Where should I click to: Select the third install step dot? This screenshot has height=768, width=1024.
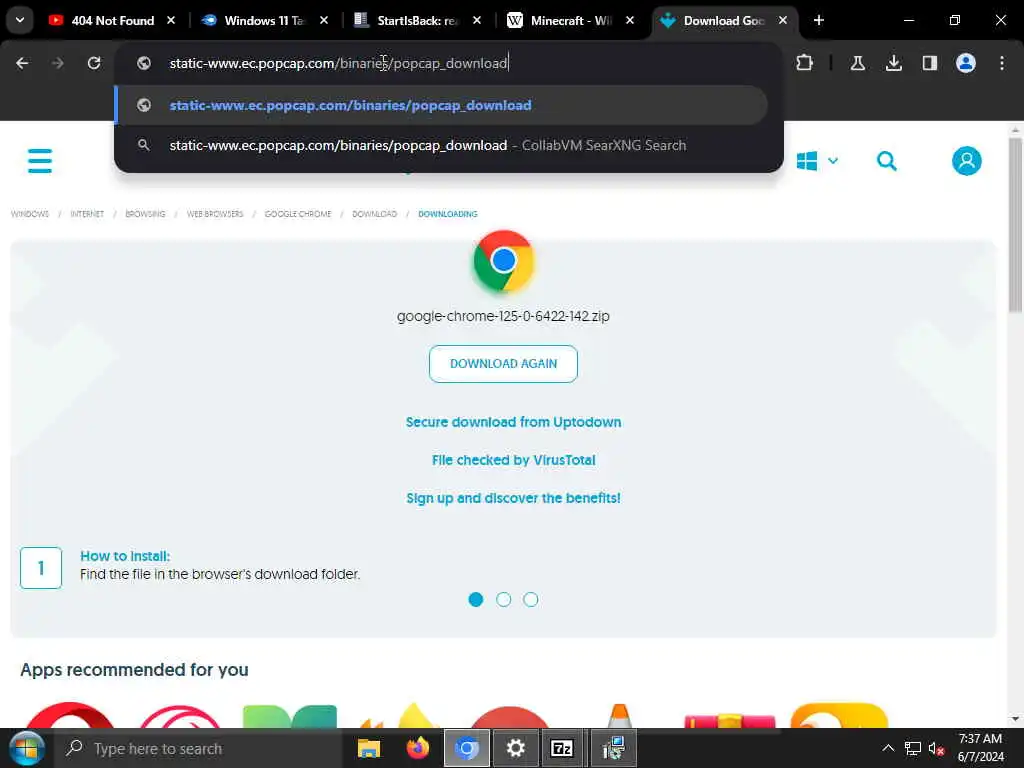(x=531, y=600)
